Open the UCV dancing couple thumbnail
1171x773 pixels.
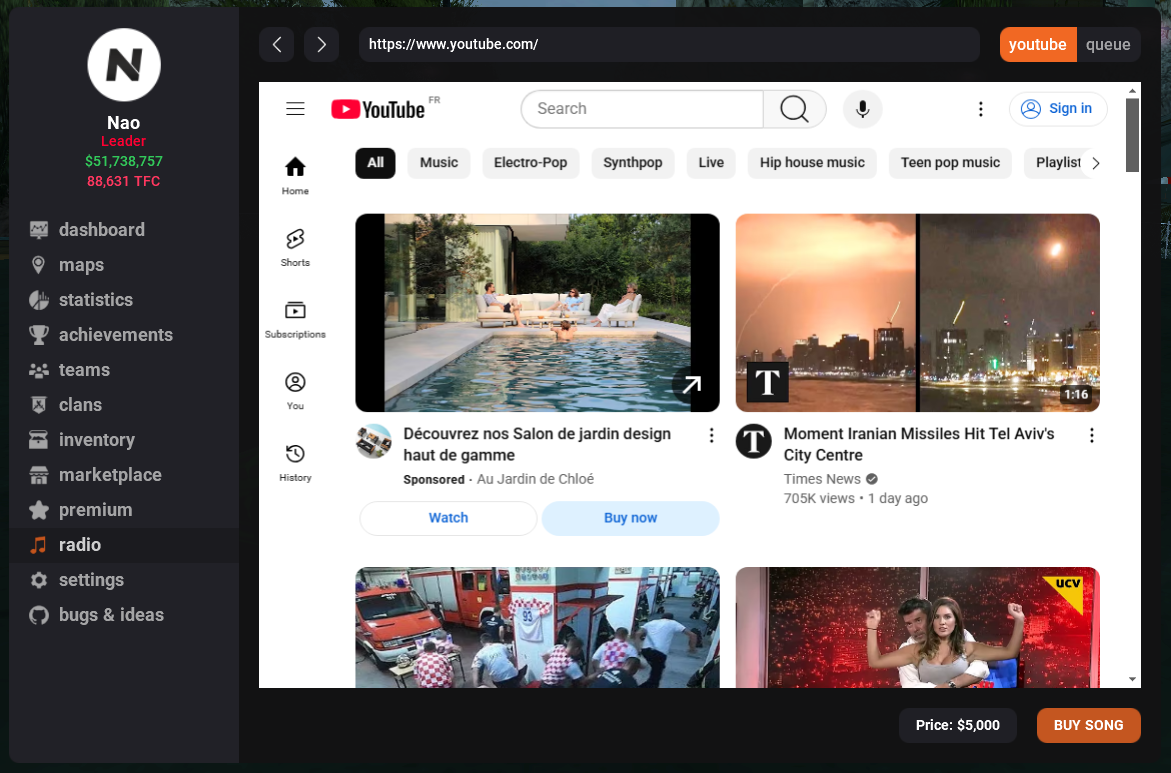pyautogui.click(x=918, y=627)
